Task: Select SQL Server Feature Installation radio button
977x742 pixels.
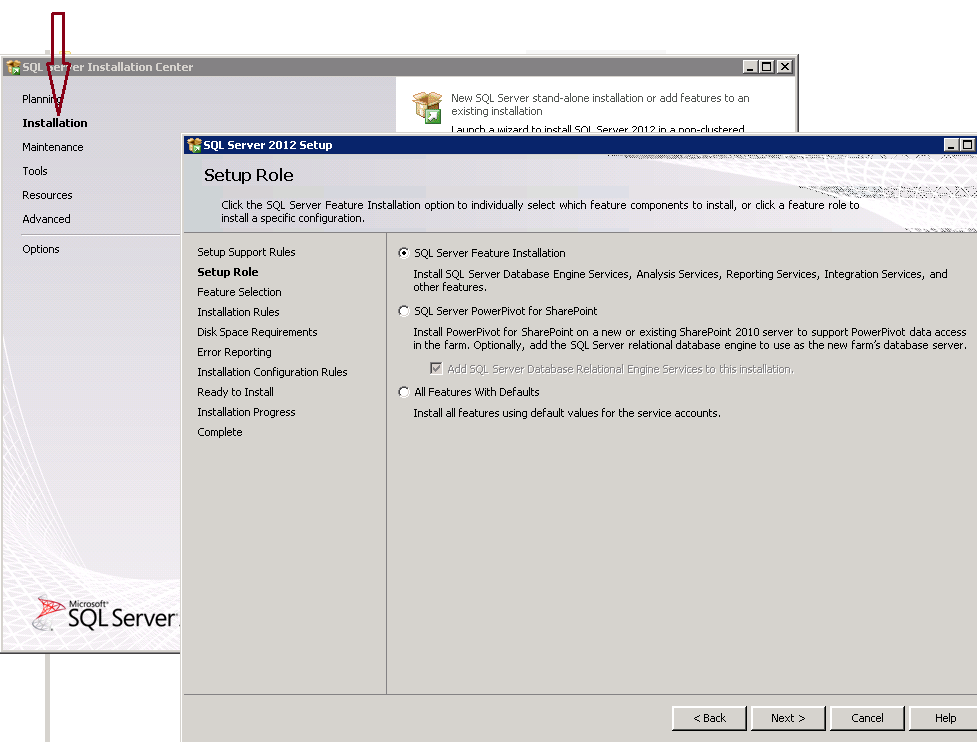Action: click(404, 253)
